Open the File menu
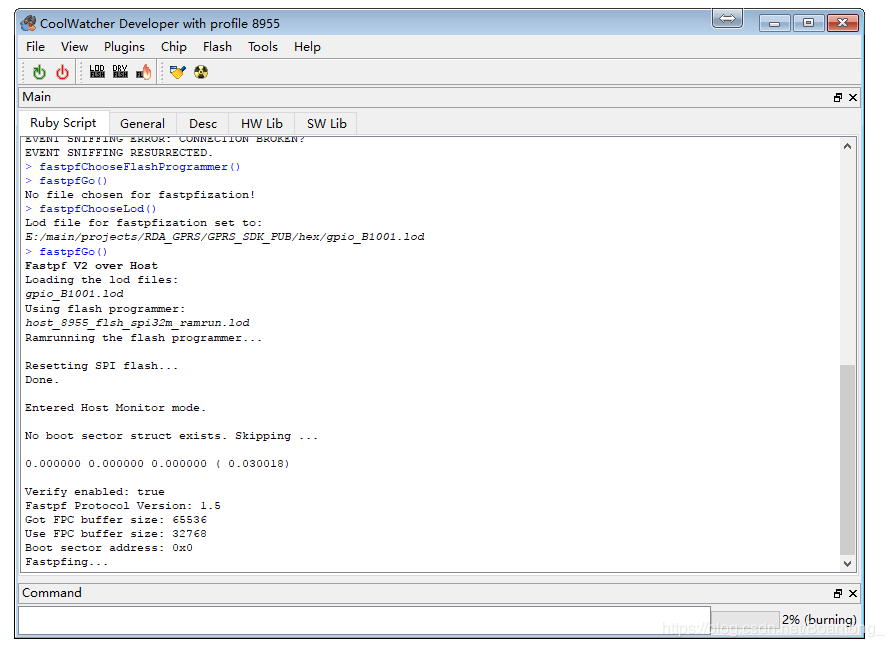 (x=35, y=47)
